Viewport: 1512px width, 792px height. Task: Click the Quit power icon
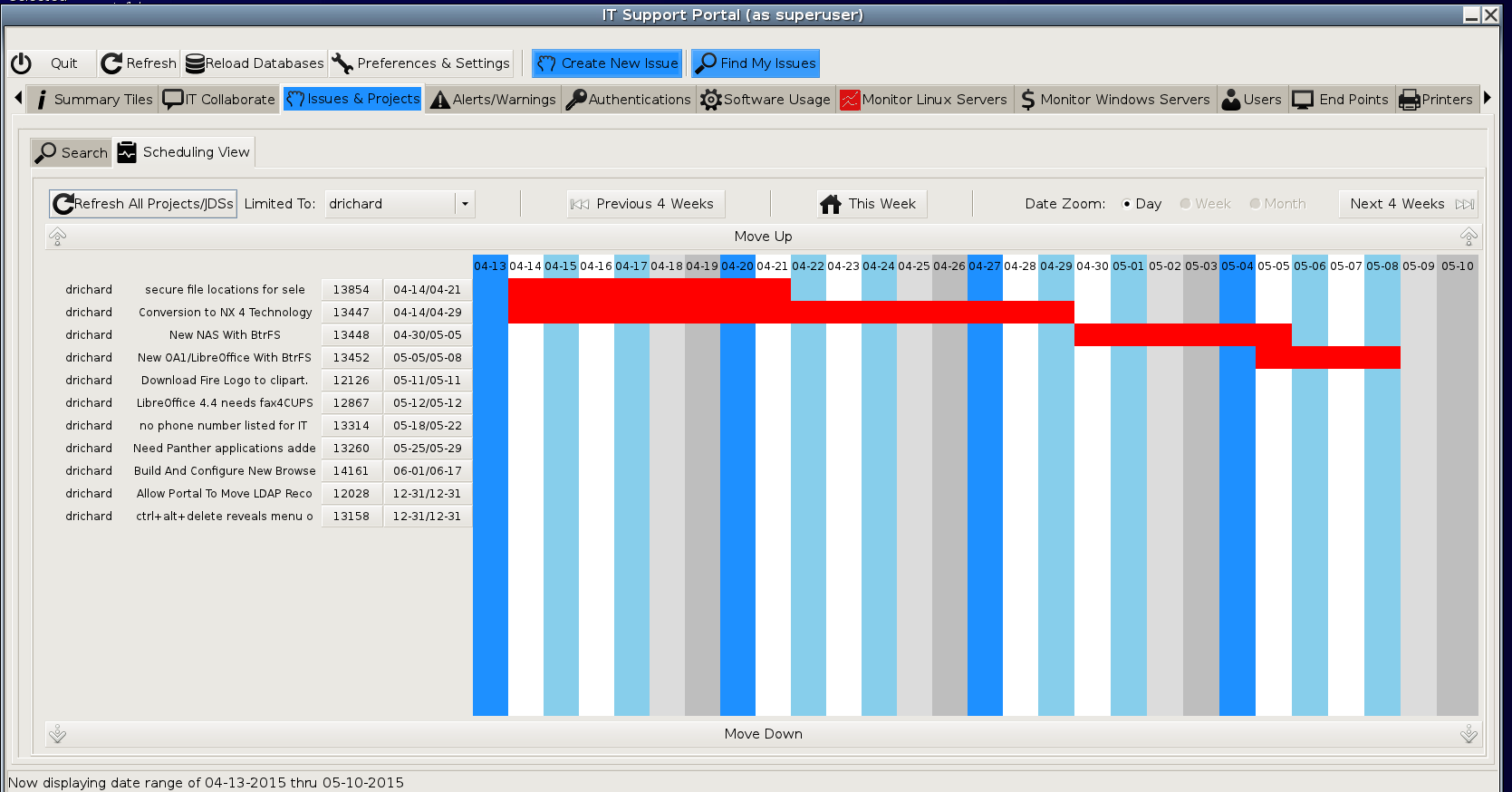coord(22,63)
